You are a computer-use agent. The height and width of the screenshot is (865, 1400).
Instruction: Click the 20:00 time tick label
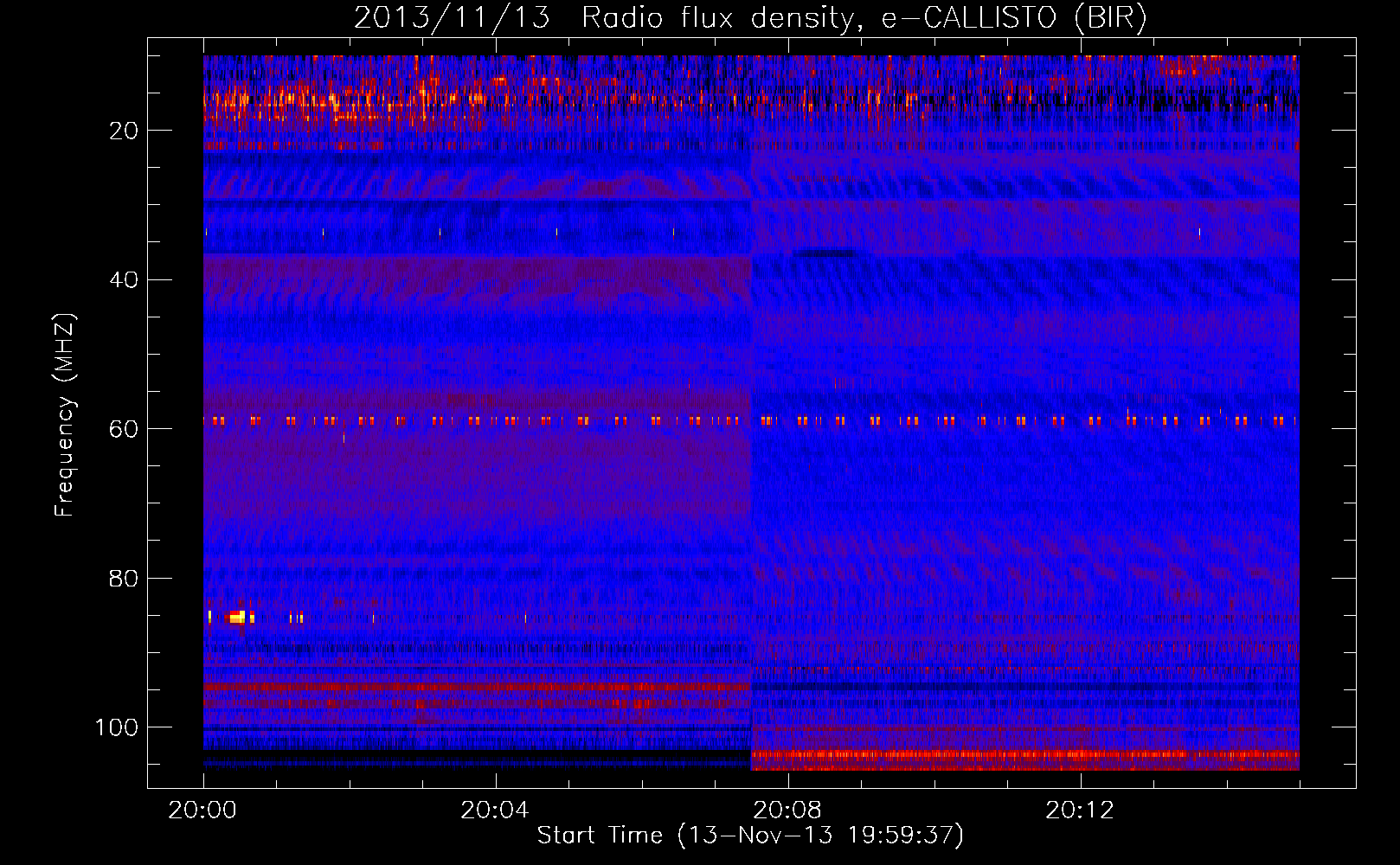click(x=203, y=811)
